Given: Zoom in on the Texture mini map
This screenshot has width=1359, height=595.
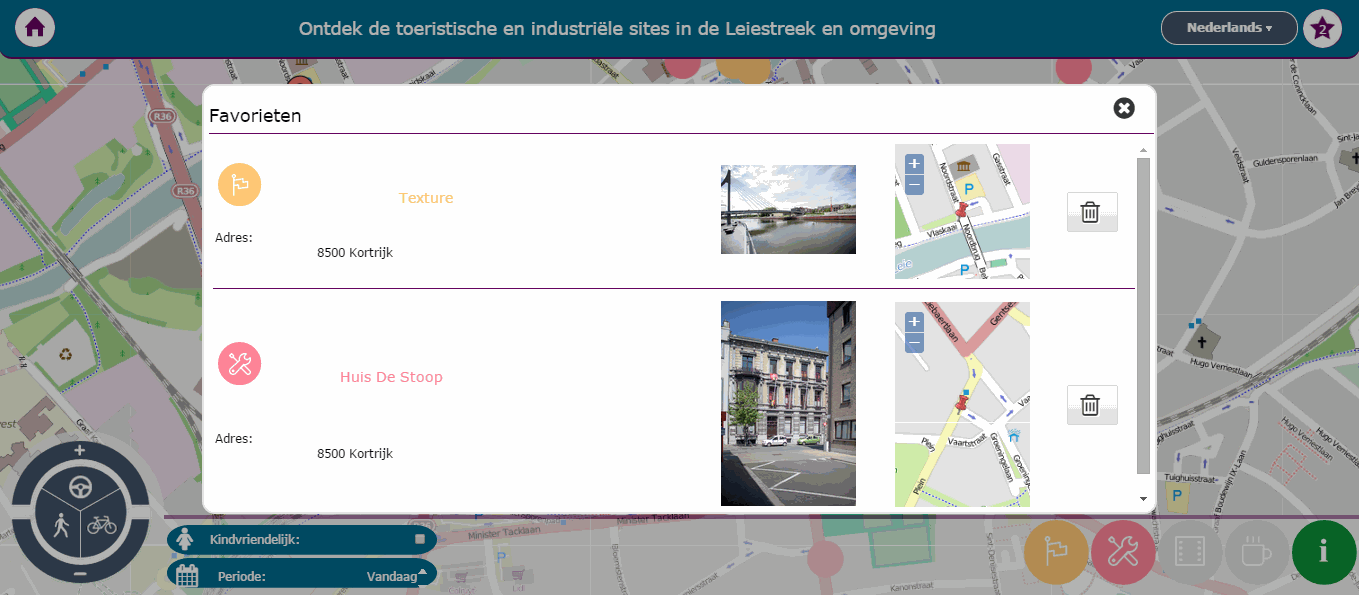Looking at the screenshot, I should tap(914, 164).
